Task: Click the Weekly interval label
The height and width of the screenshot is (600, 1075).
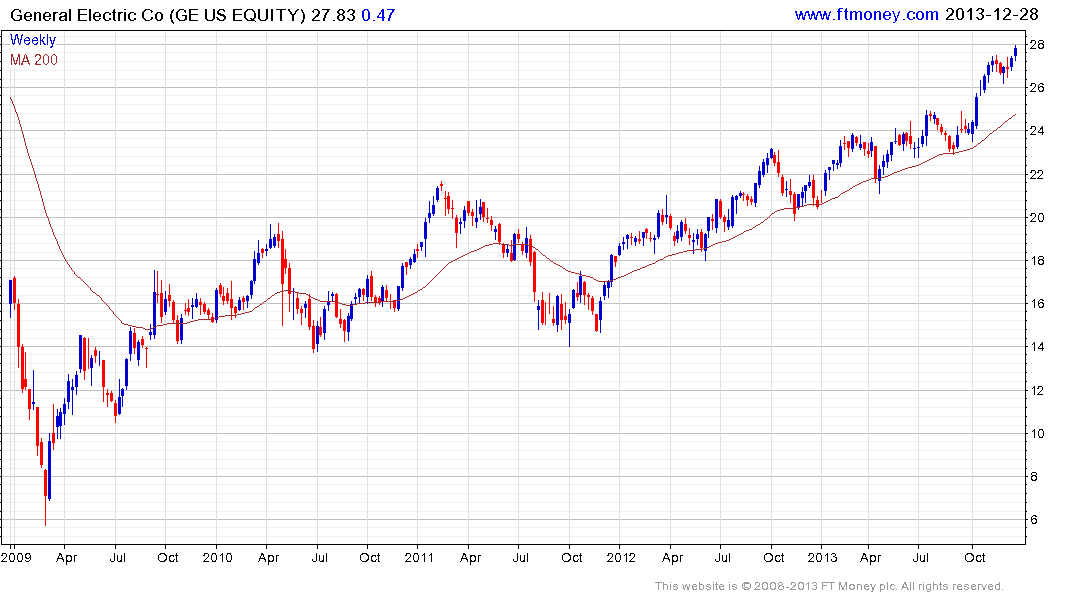Action: point(33,40)
